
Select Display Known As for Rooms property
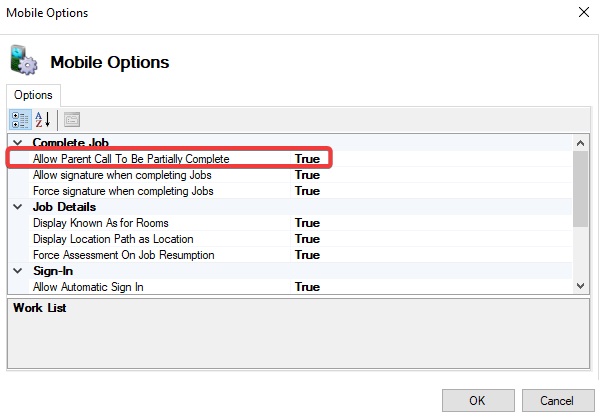101,223
